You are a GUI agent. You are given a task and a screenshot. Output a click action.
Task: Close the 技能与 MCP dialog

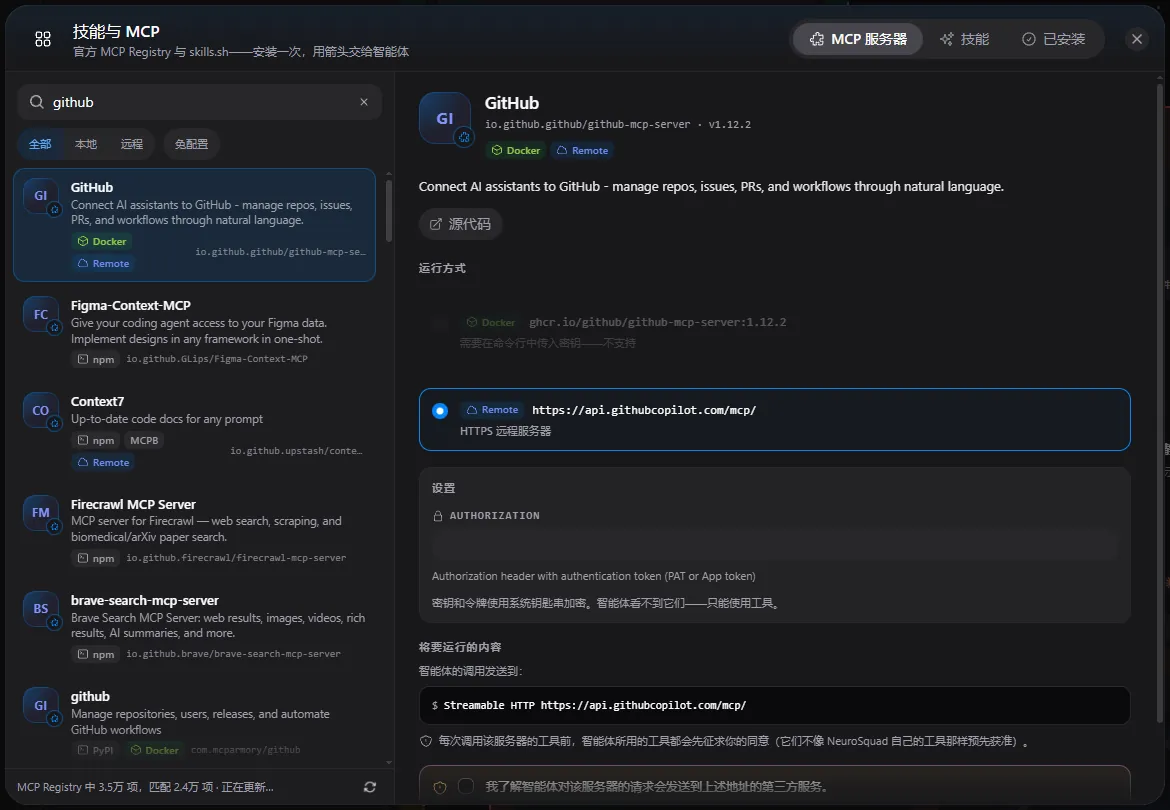1136,39
